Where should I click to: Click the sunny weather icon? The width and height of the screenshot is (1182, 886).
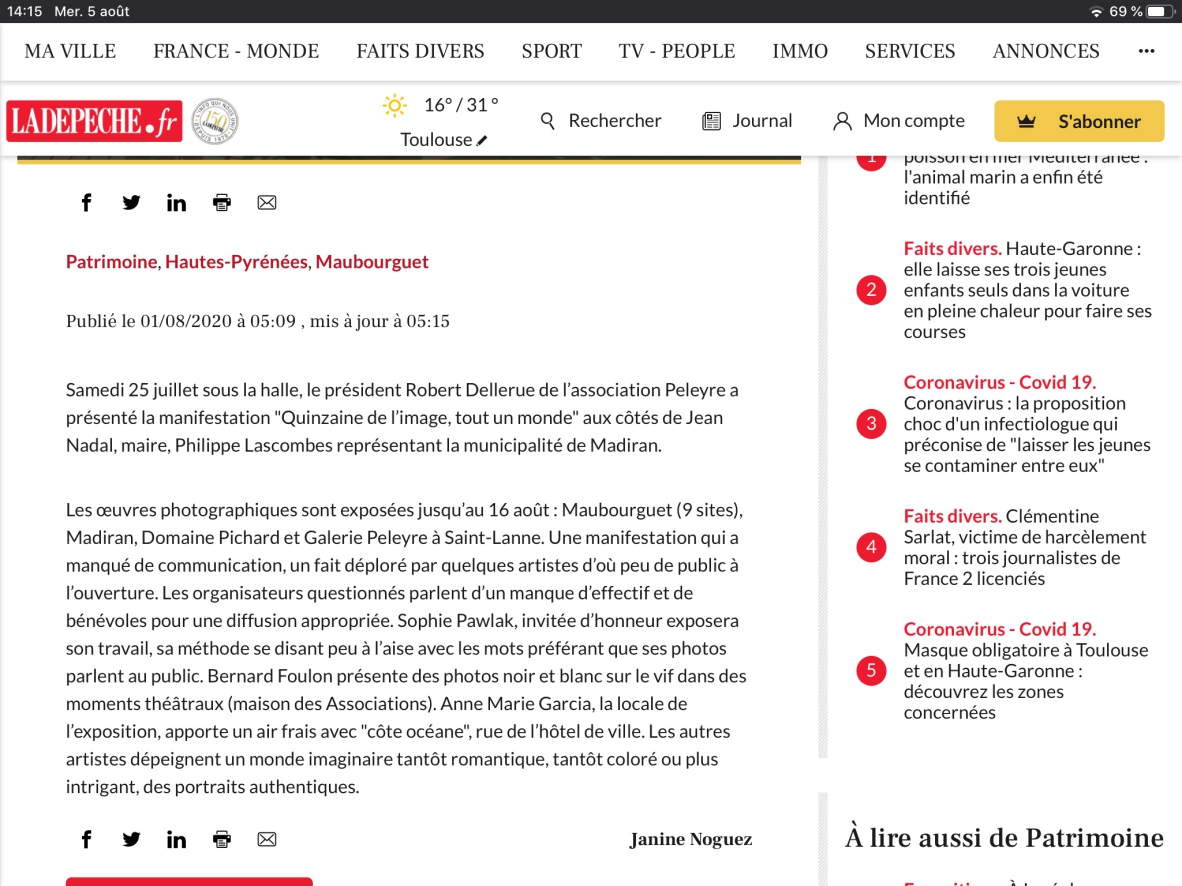[x=394, y=106]
